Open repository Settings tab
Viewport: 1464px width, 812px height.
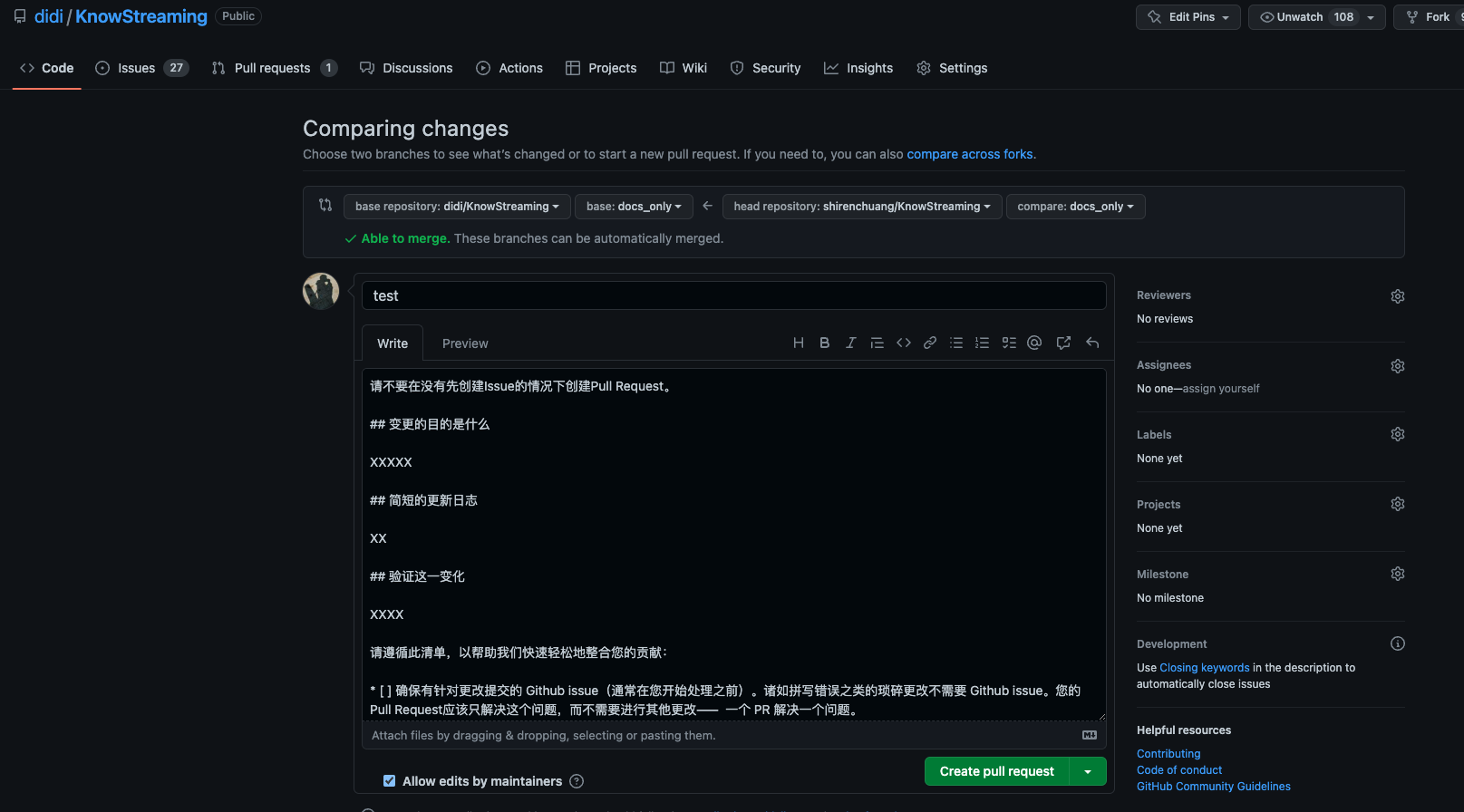952,68
